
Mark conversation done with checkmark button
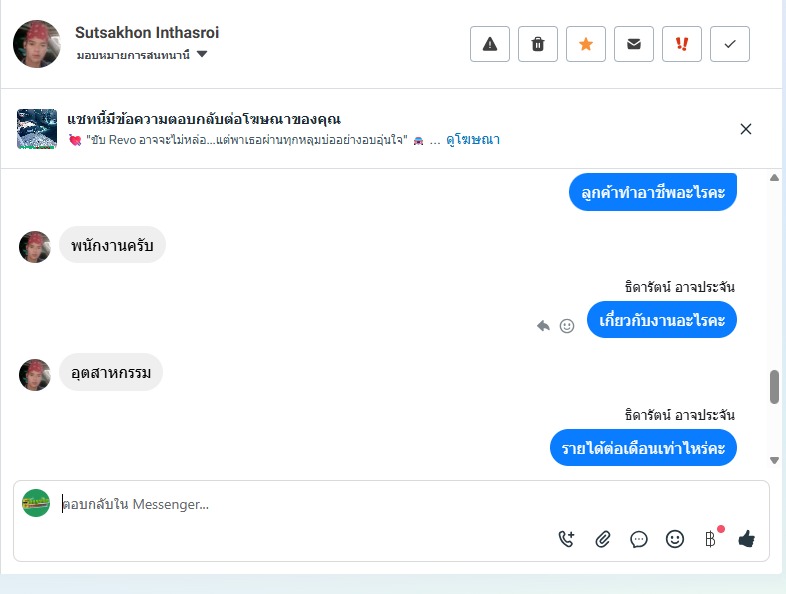coord(730,44)
